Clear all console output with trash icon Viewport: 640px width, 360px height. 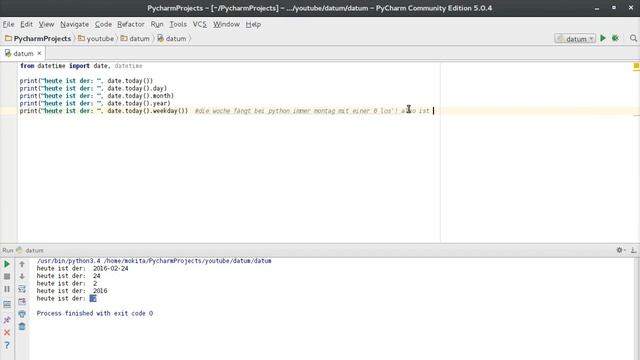(x=22, y=327)
